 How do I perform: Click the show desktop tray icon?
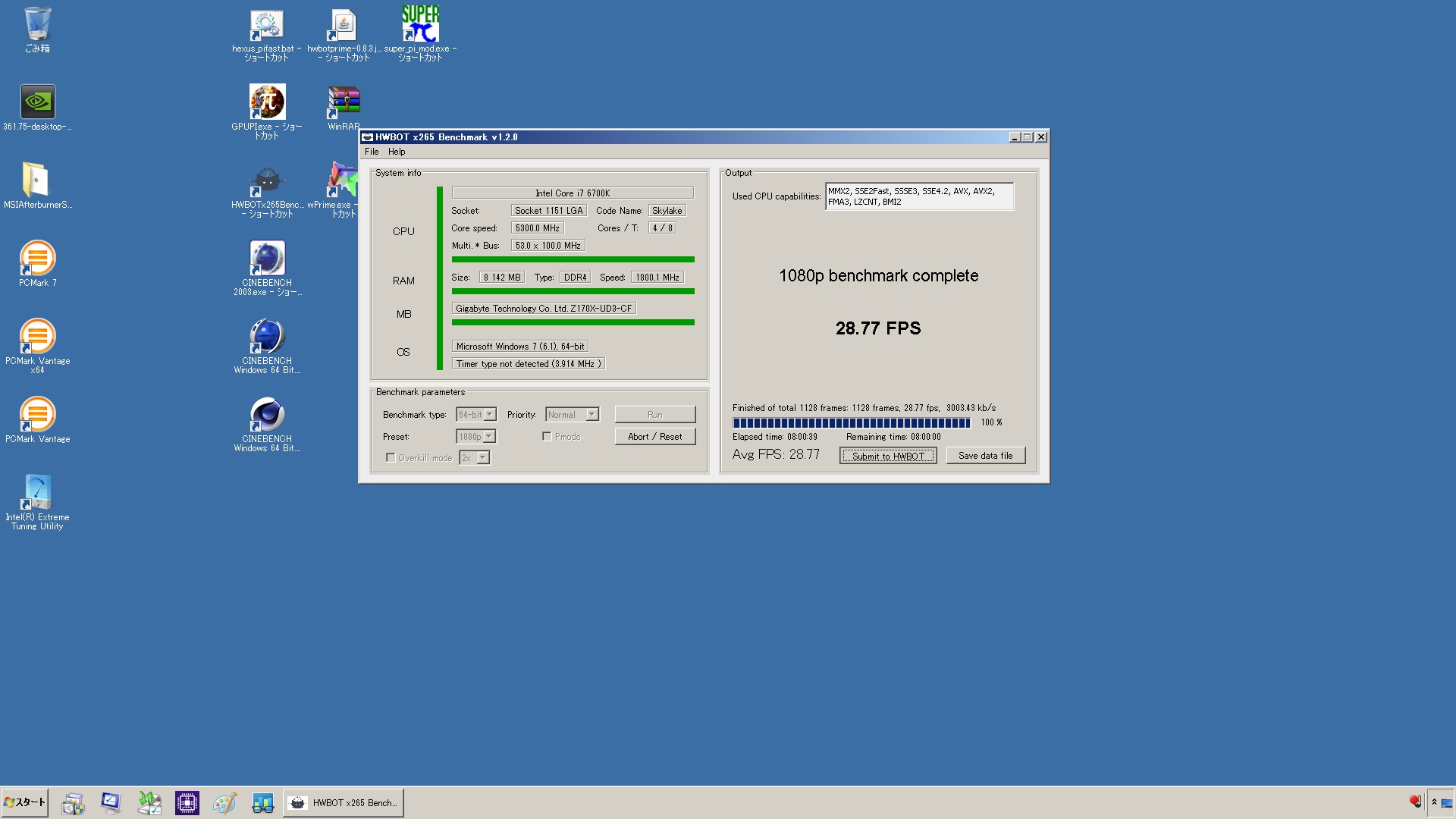point(1447,802)
